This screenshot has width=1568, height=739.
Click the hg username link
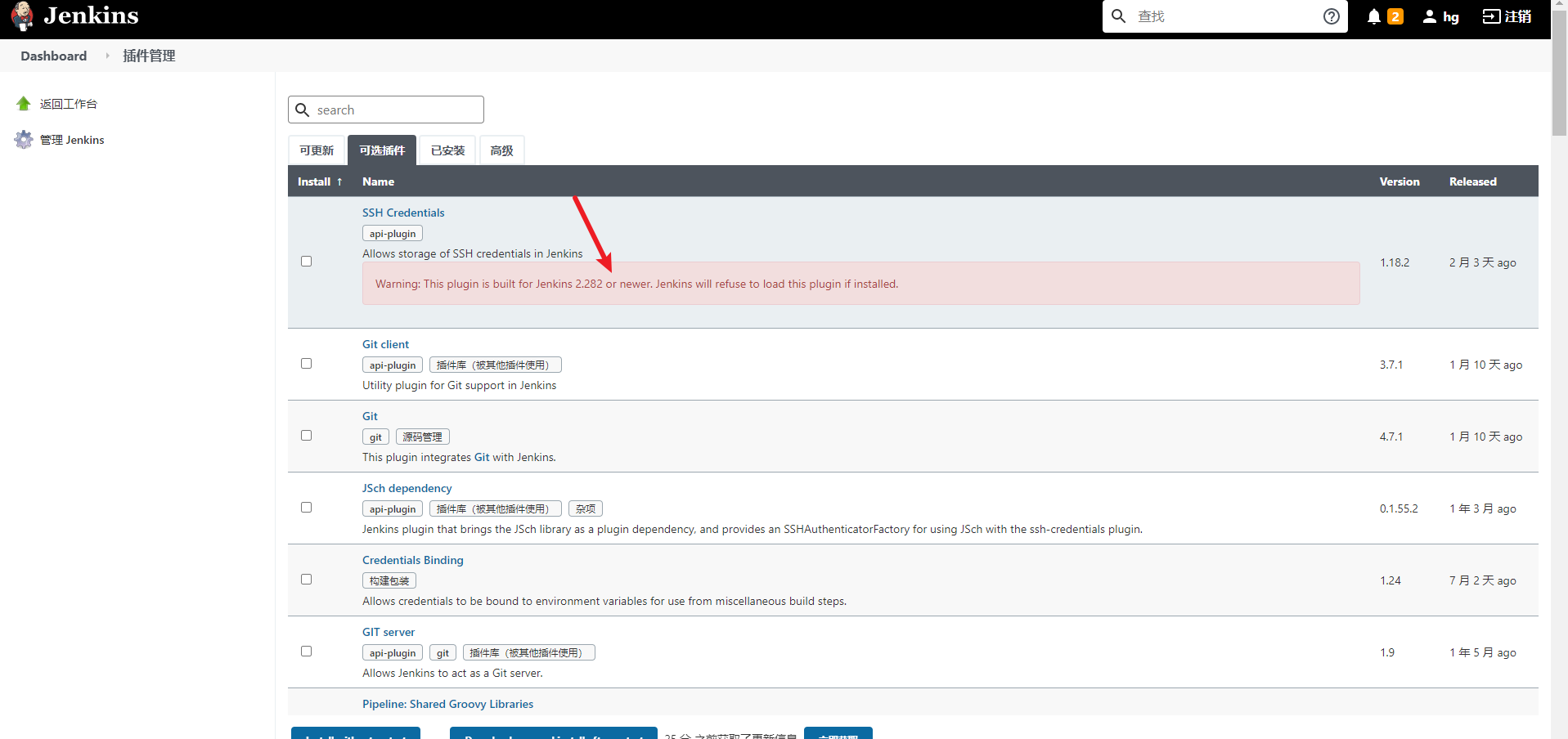pos(1451,16)
